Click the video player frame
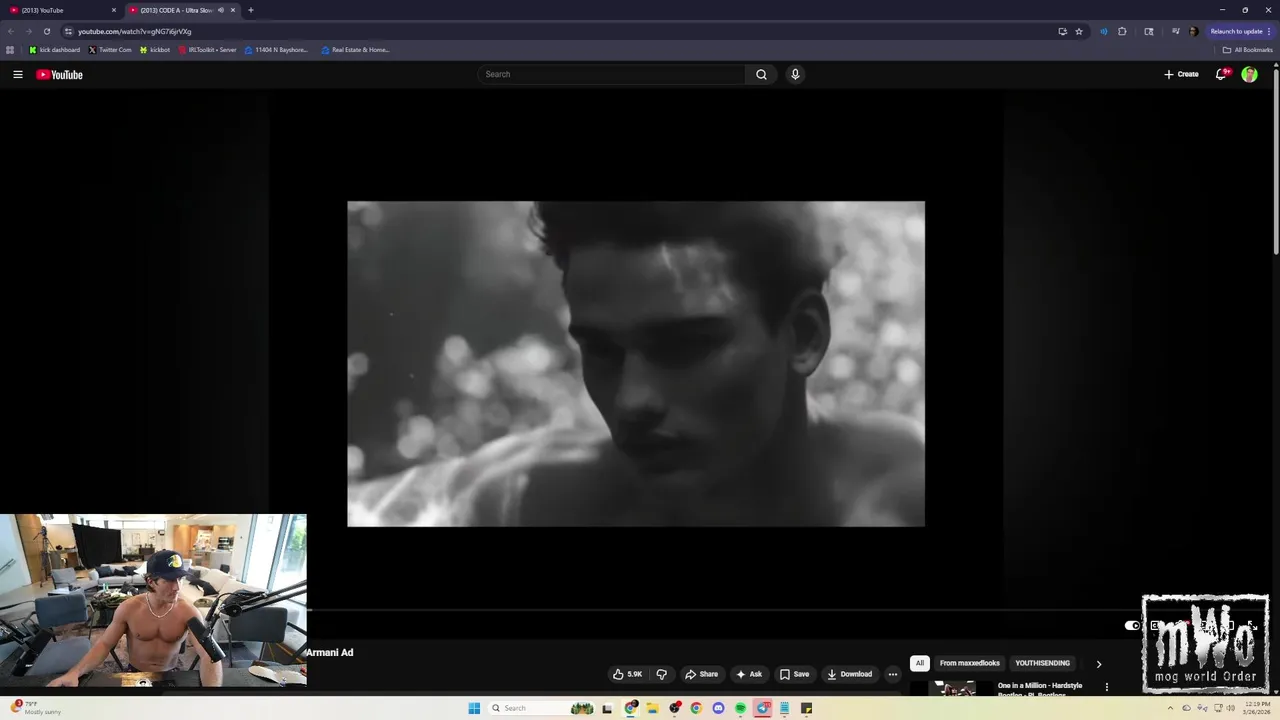 [x=636, y=364]
